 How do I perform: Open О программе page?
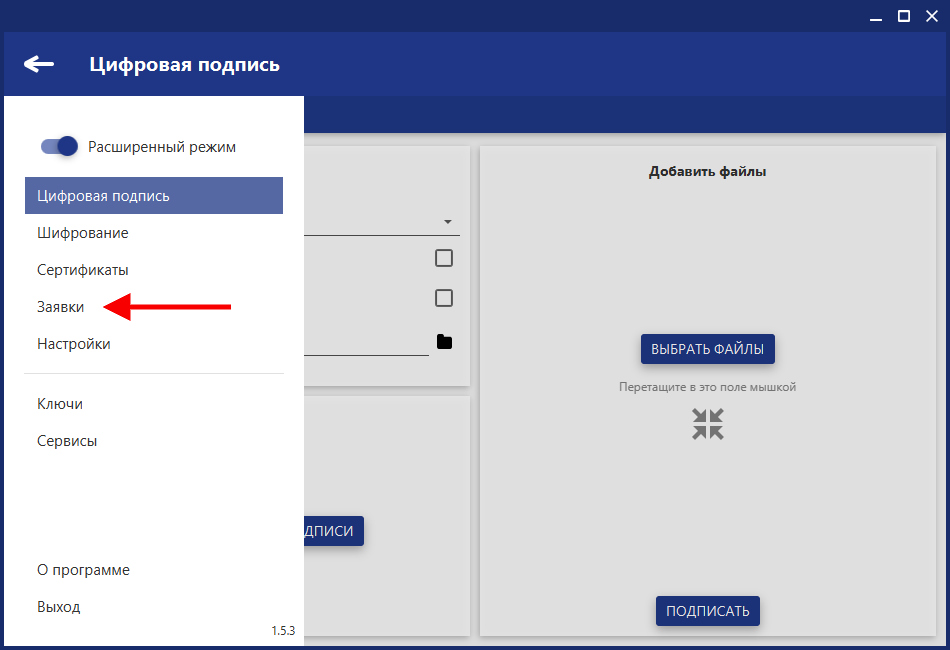click(83, 570)
